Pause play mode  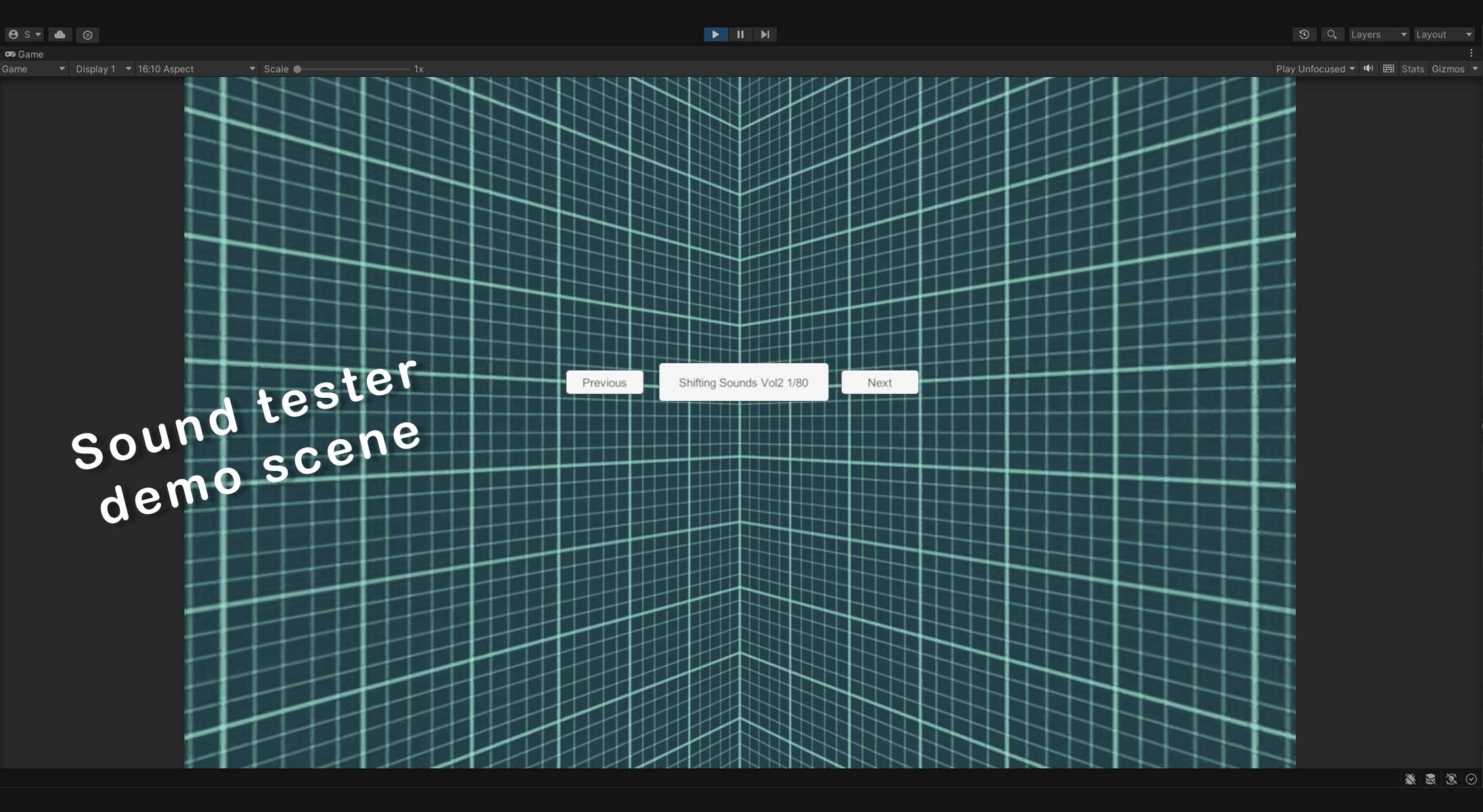tap(740, 35)
